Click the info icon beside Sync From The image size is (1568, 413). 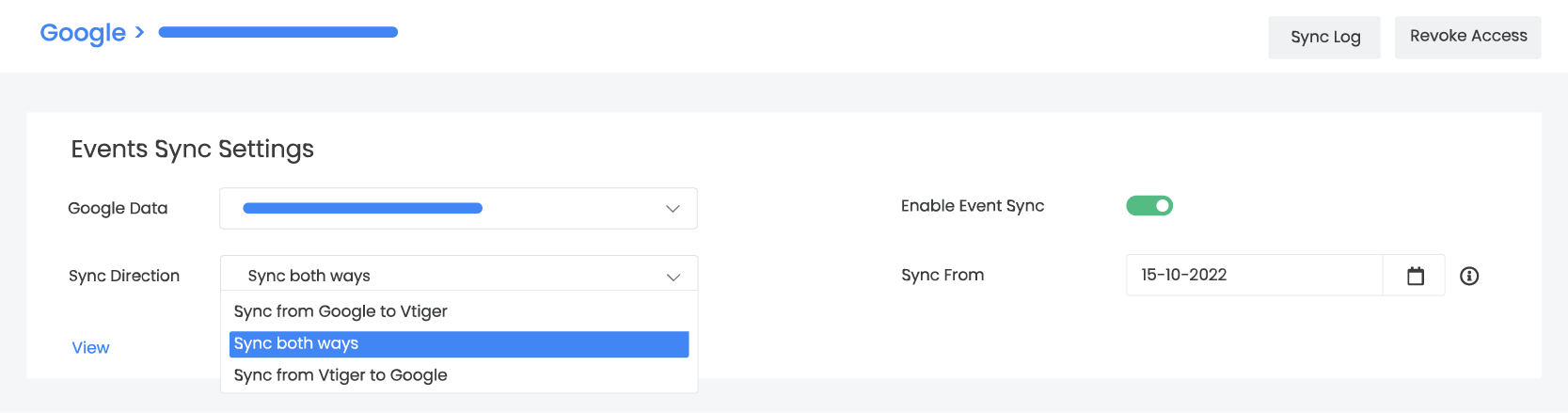(1469, 276)
